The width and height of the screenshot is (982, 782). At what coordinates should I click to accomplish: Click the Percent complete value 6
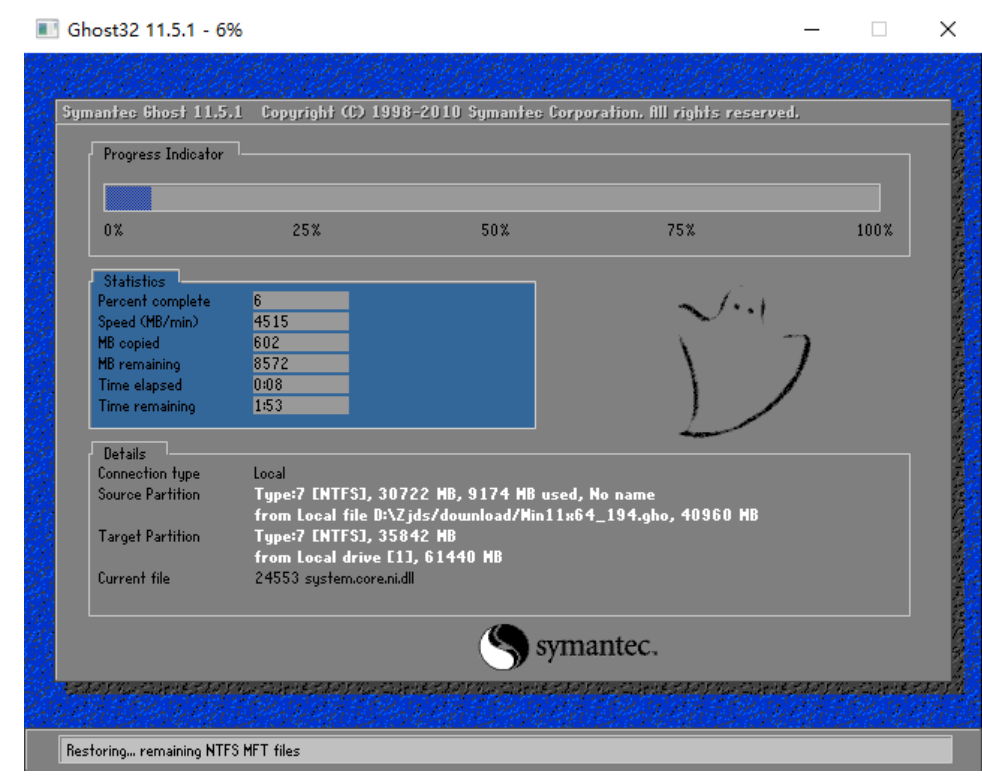pyautogui.click(x=301, y=301)
